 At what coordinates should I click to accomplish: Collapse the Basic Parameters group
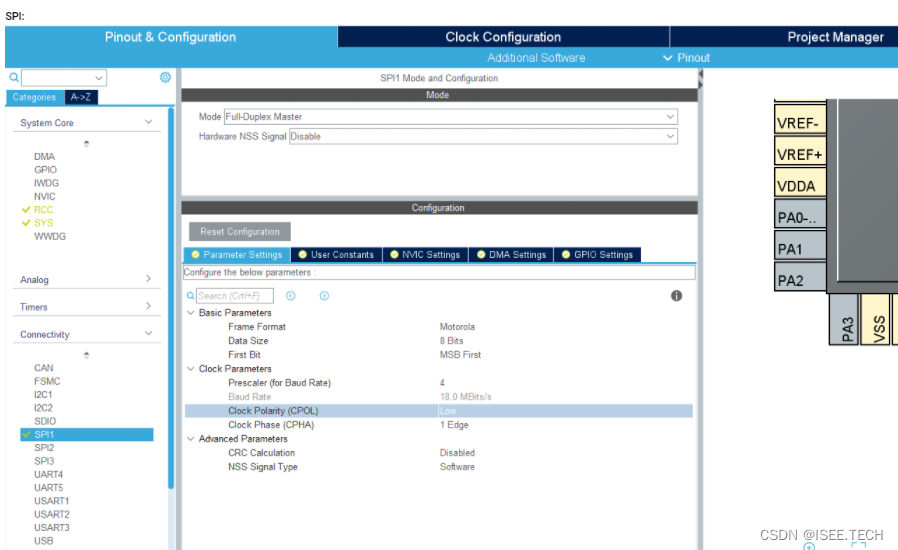[x=191, y=313]
